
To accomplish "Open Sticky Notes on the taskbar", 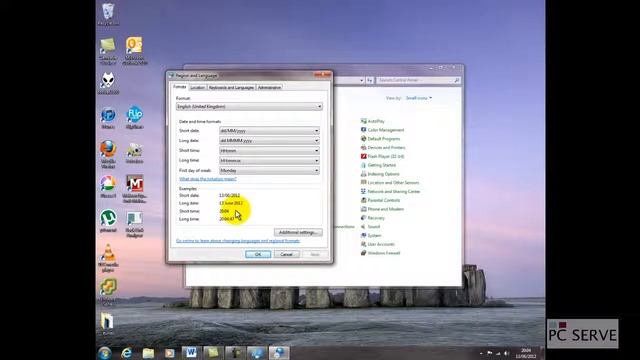I will [213, 353].
